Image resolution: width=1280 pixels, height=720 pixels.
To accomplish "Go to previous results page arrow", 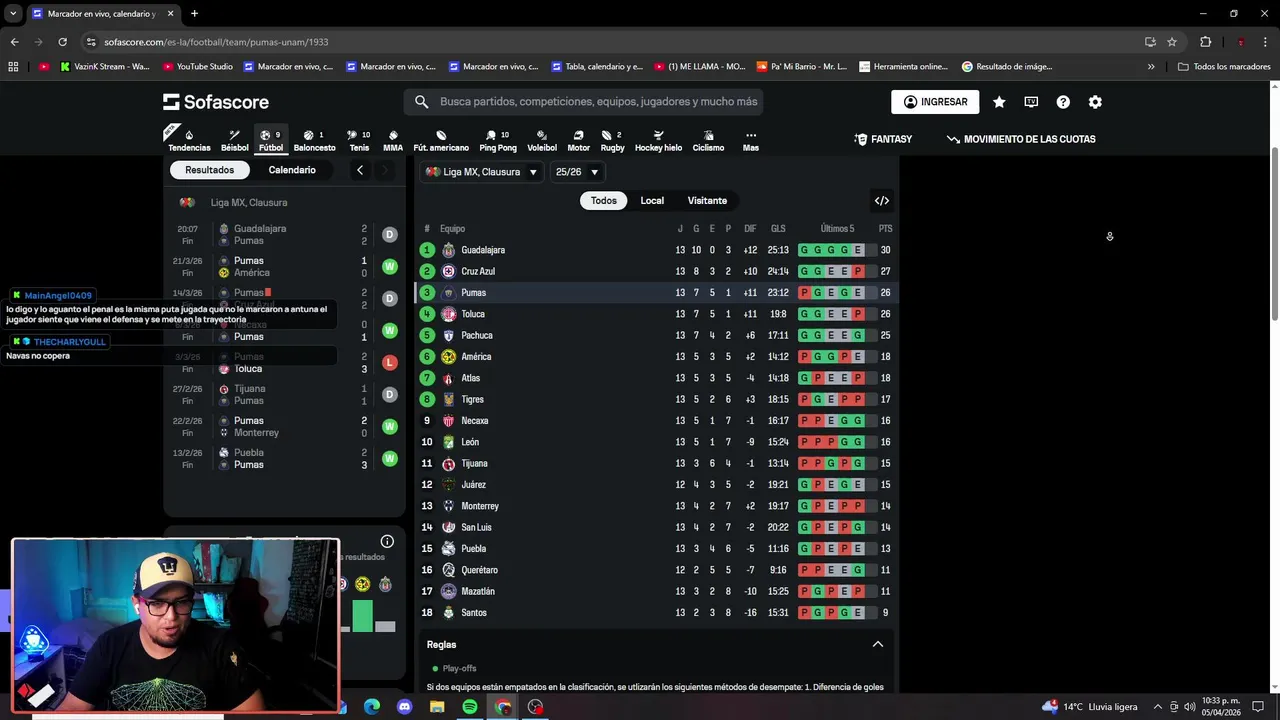I will click(x=360, y=170).
